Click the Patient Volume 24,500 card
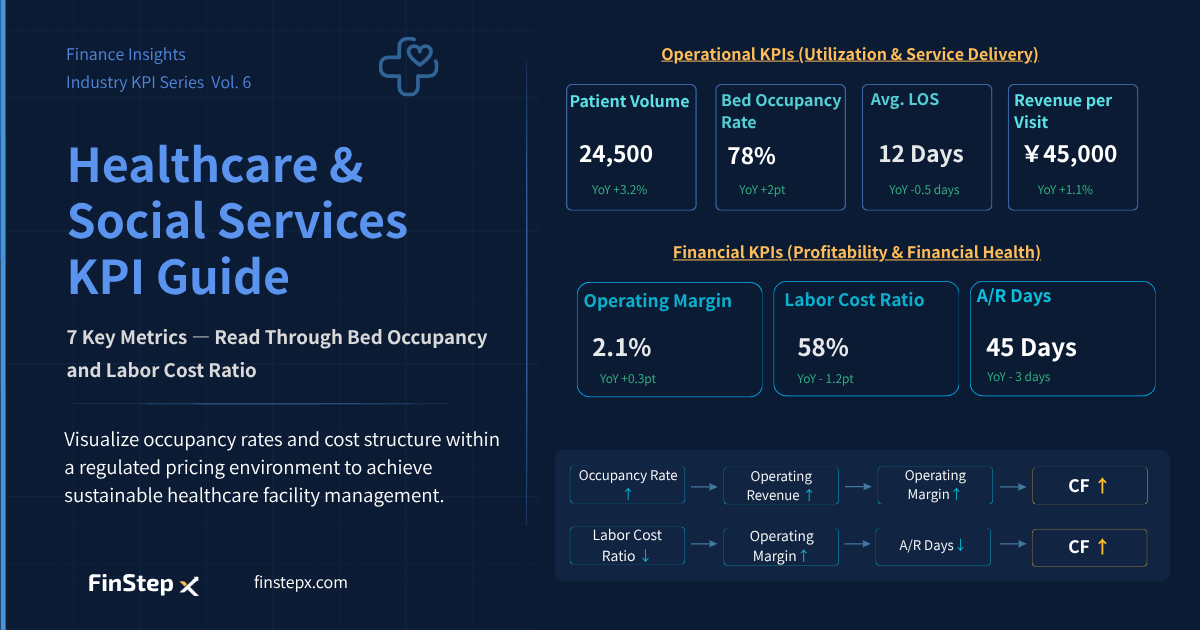Screen dimensions: 1200x630 coord(631,147)
